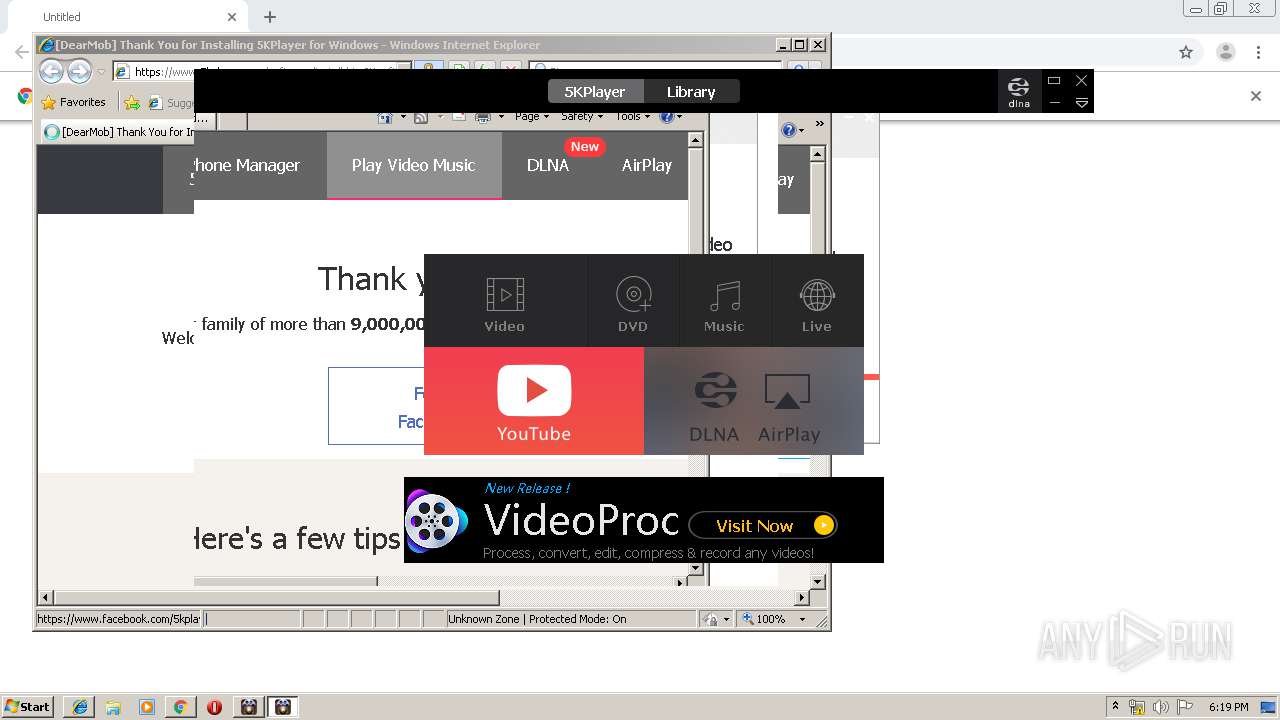This screenshot has height=720, width=1280.
Task: Select the Phone Manager tab on the webpage
Action: point(246,165)
